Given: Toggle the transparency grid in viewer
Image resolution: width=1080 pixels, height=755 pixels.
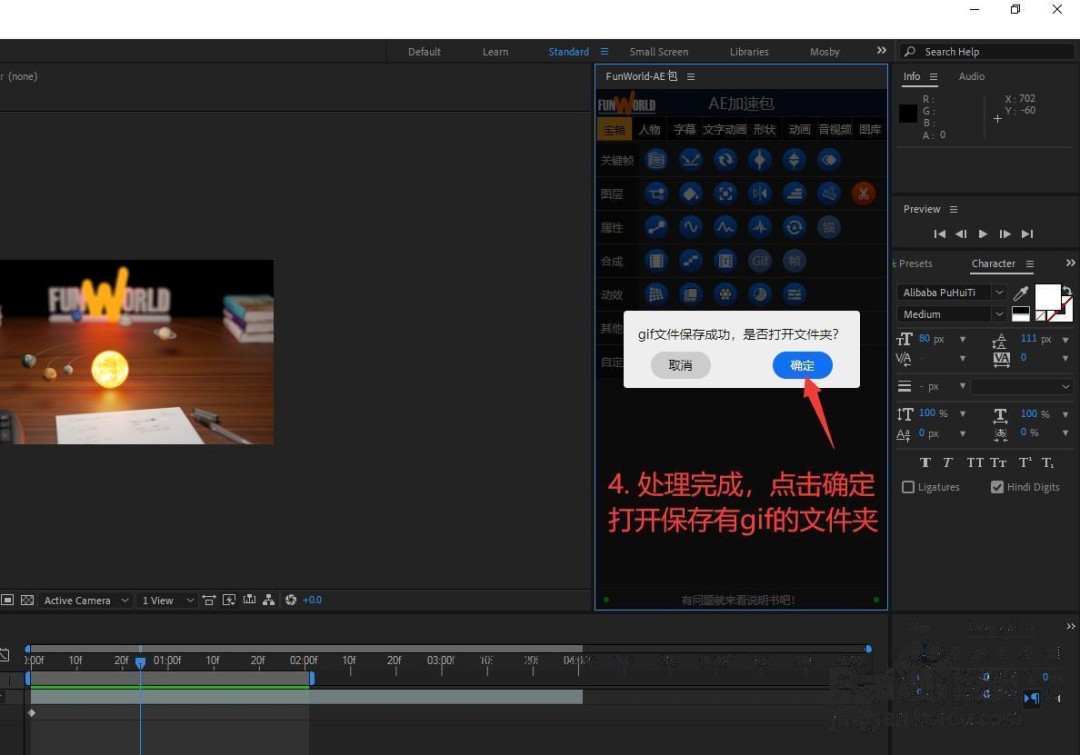Looking at the screenshot, I should pyautogui.click(x=28, y=600).
